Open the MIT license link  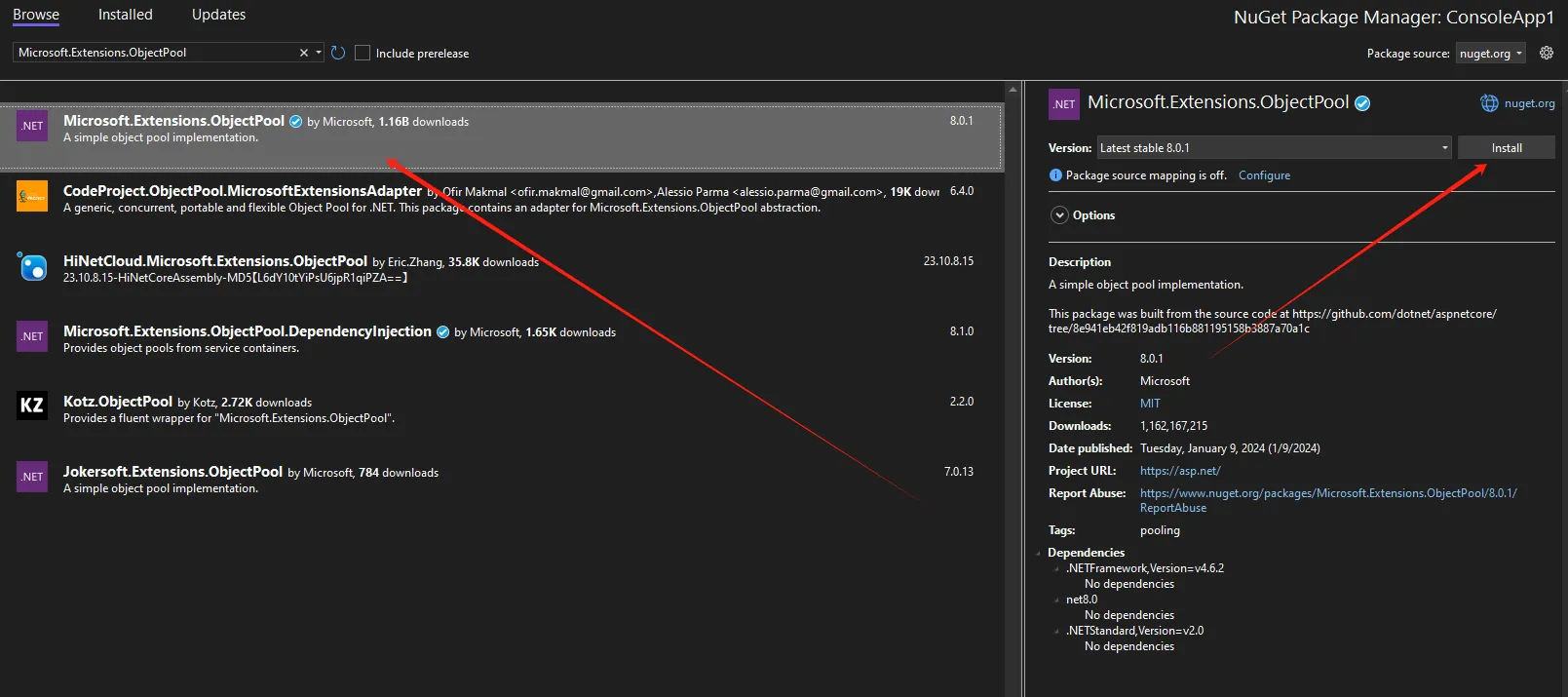[x=1150, y=404]
